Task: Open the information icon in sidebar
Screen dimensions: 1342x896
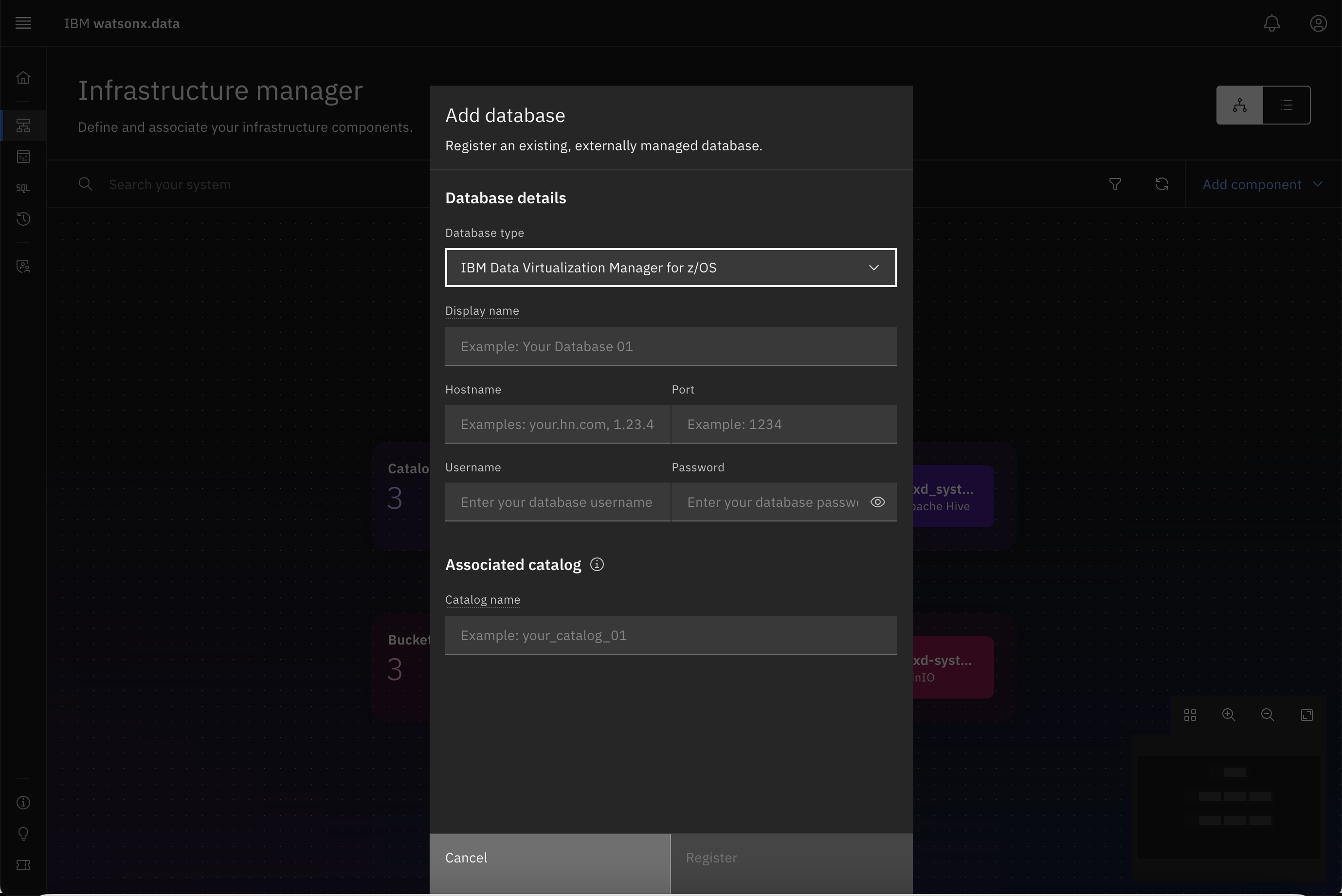Action: tap(23, 803)
